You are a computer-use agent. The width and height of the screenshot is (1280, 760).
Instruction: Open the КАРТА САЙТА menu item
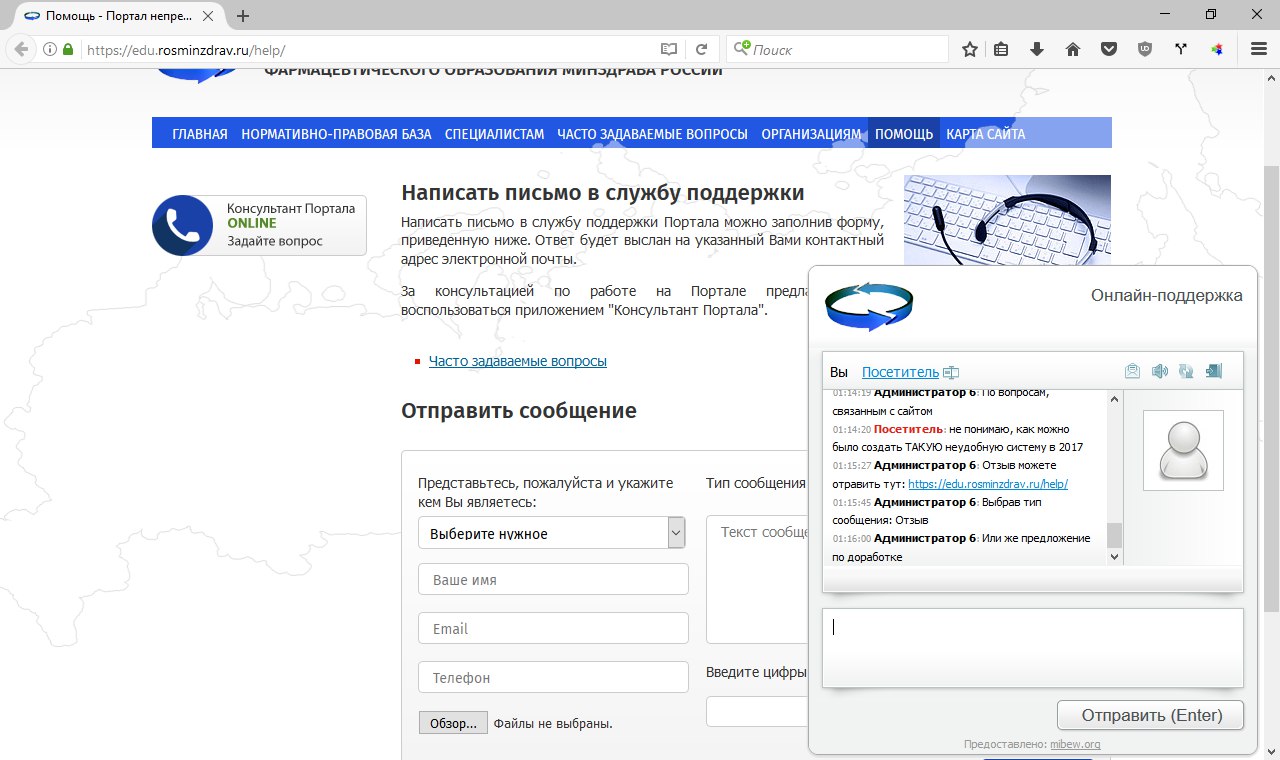coord(986,134)
